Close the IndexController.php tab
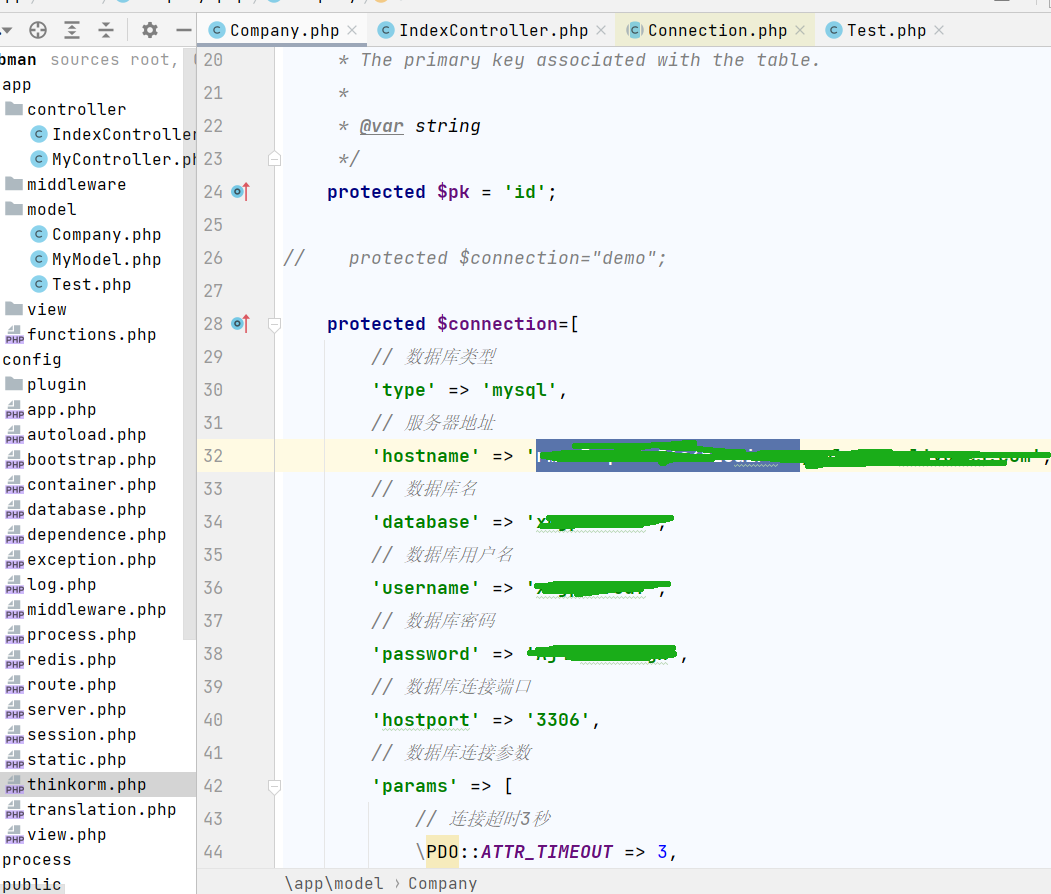The image size is (1051, 894). (x=601, y=30)
